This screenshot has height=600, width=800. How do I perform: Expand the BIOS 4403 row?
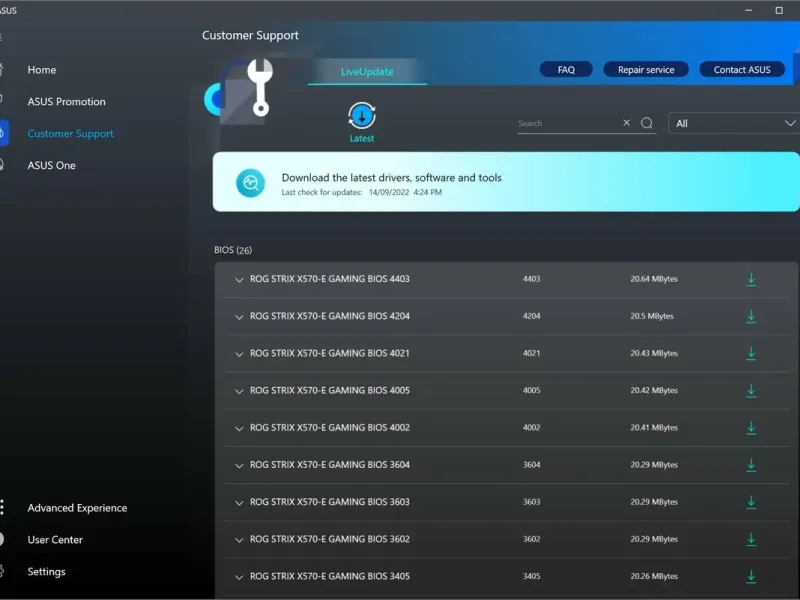[239, 280]
